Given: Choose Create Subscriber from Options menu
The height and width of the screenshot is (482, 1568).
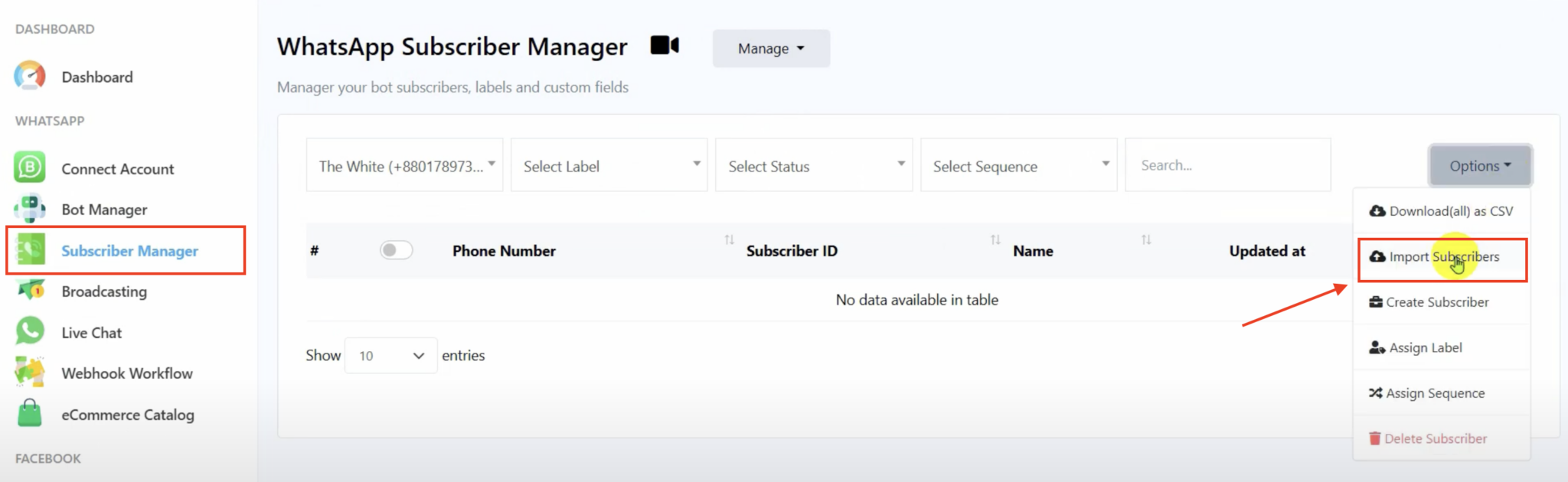Looking at the screenshot, I should point(1442,302).
